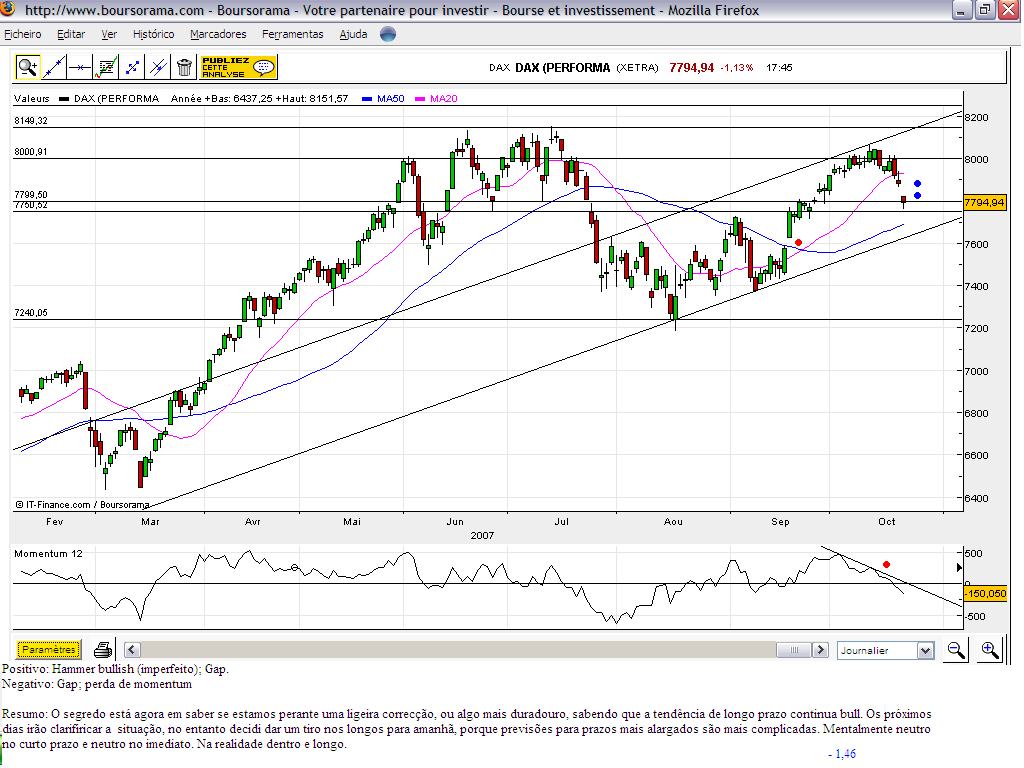Click the black DAX legend color marker
Viewport: 1024px width, 768px height.
64,99
